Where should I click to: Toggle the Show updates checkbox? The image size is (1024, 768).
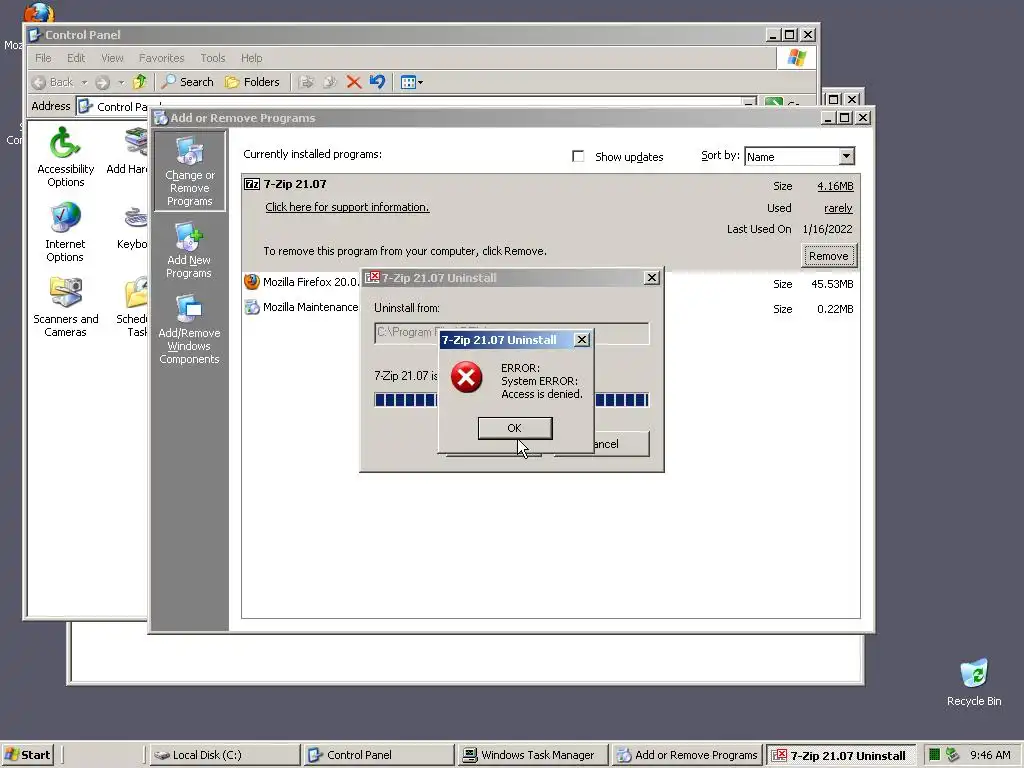578,156
